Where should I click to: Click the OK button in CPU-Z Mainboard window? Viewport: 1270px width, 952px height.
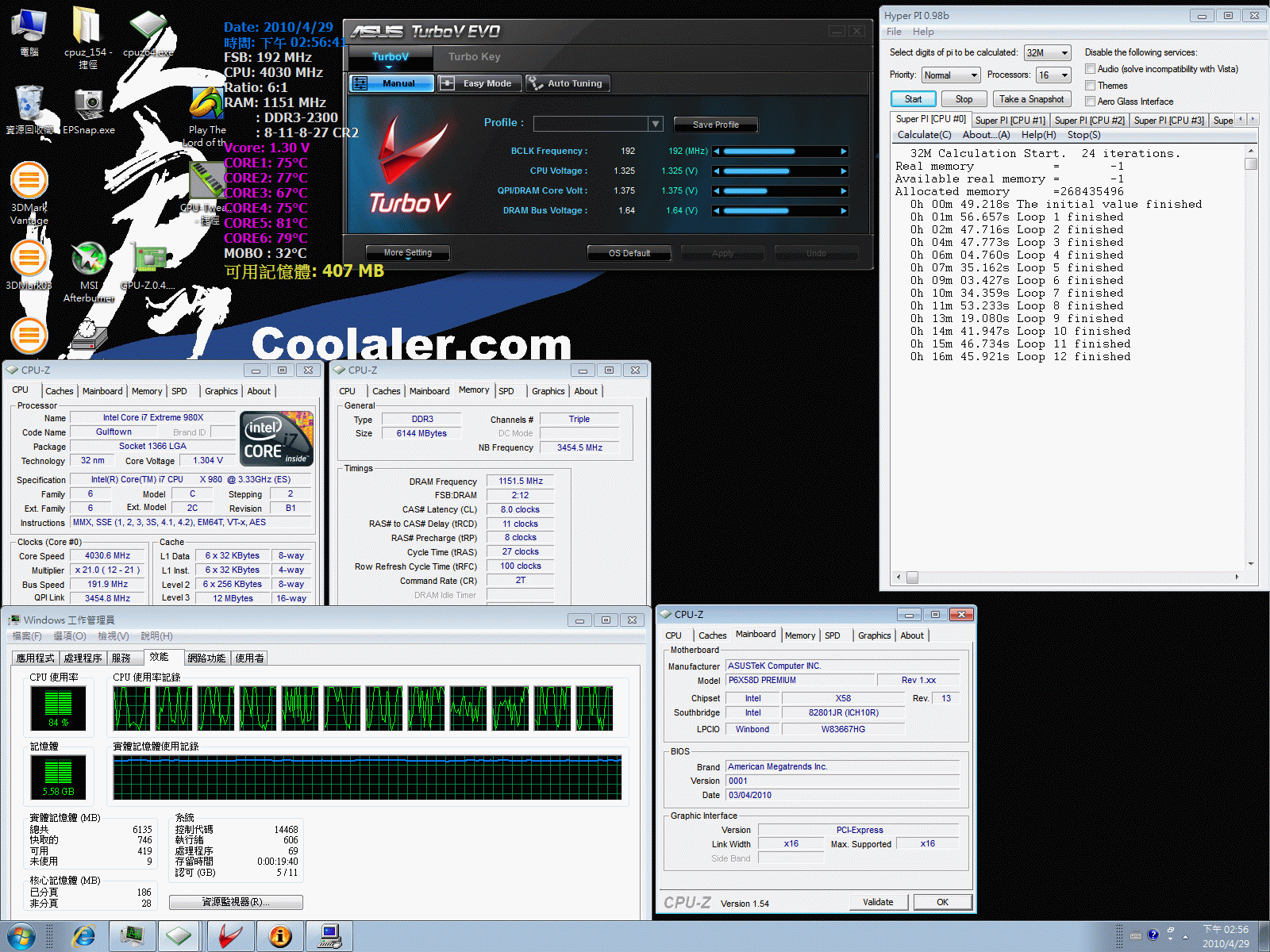[x=942, y=902]
